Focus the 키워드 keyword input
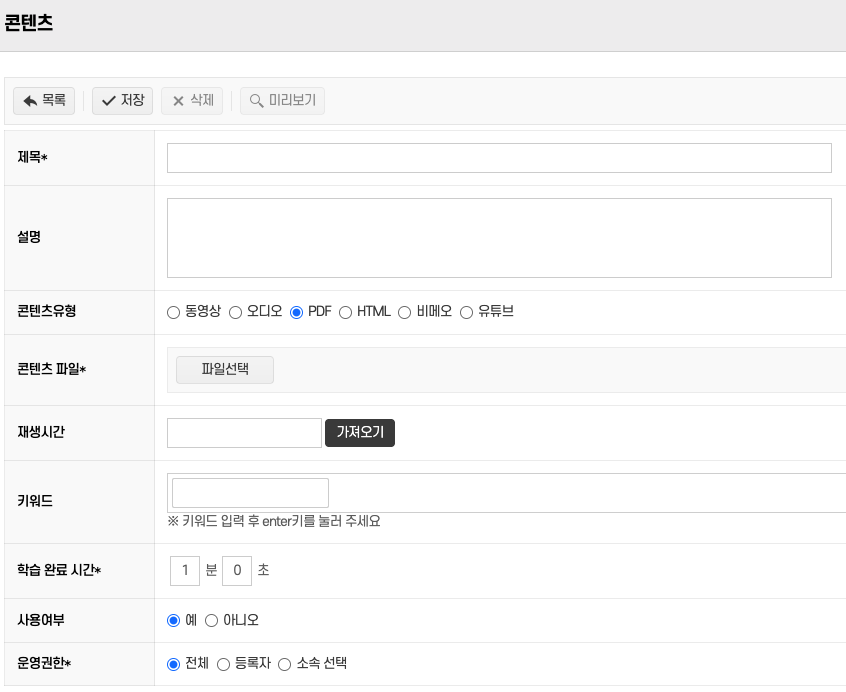This screenshot has height=692, width=846. 251,493
